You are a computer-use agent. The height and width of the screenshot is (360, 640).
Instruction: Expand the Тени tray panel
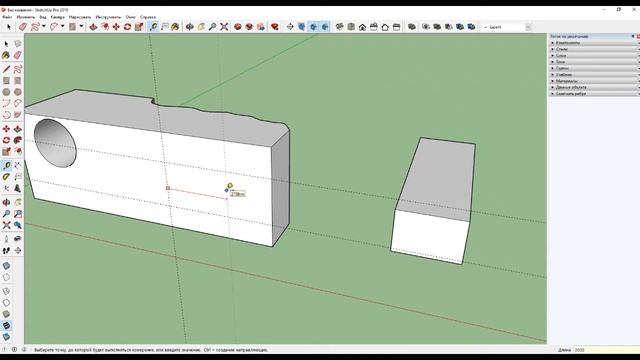point(594,62)
